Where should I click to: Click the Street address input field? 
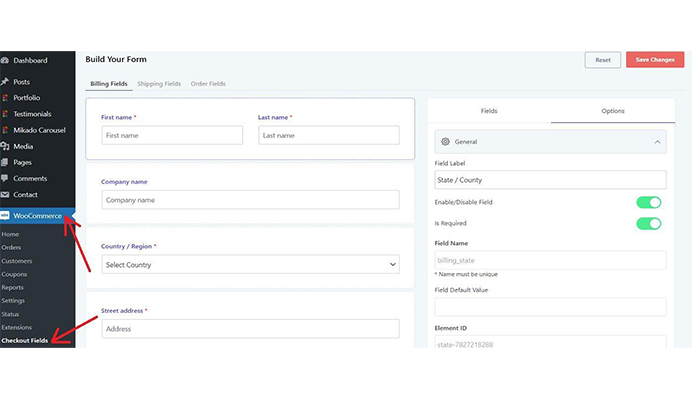tap(250, 329)
